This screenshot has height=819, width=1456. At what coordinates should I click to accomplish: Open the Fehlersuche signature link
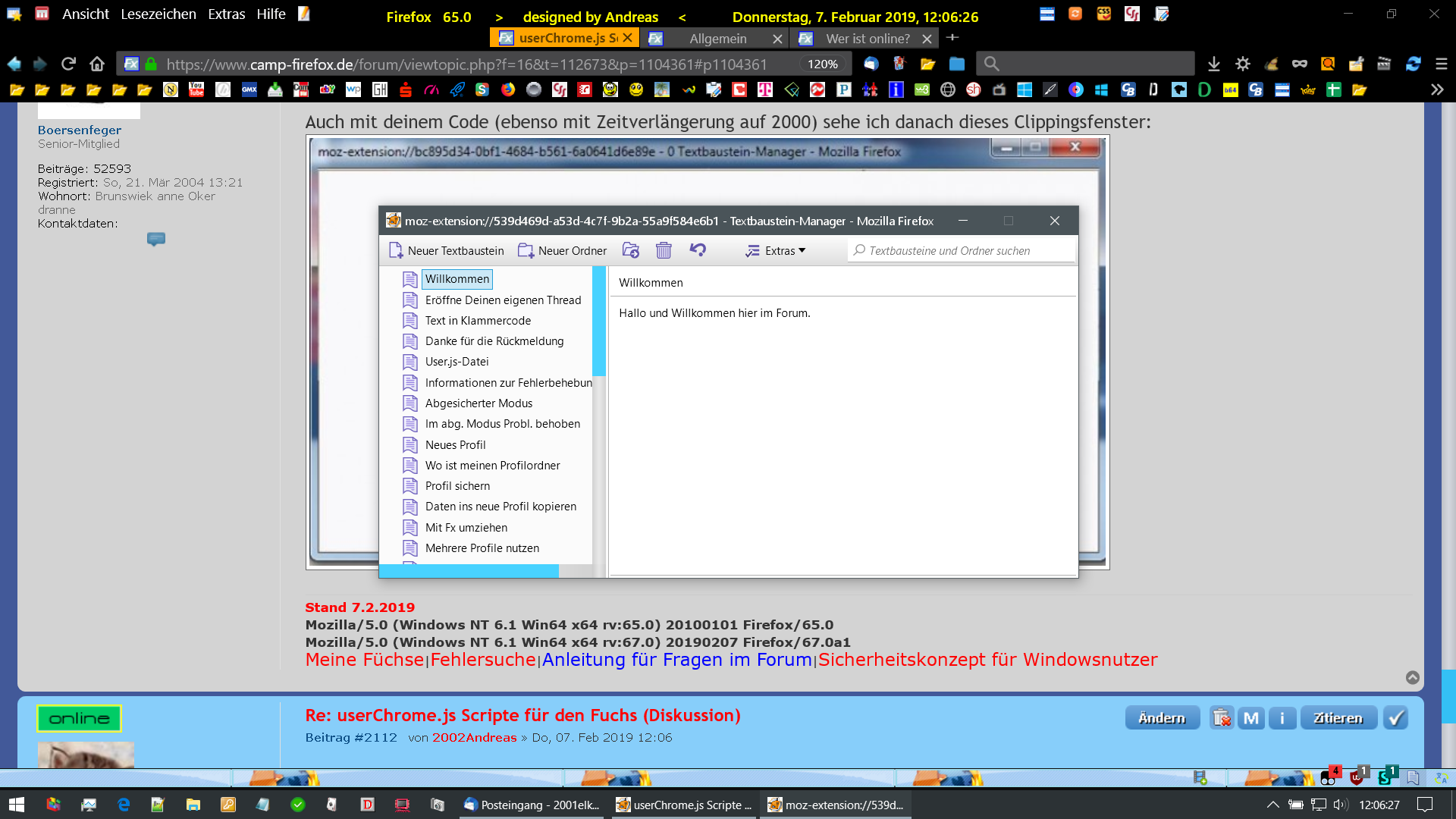(x=483, y=660)
